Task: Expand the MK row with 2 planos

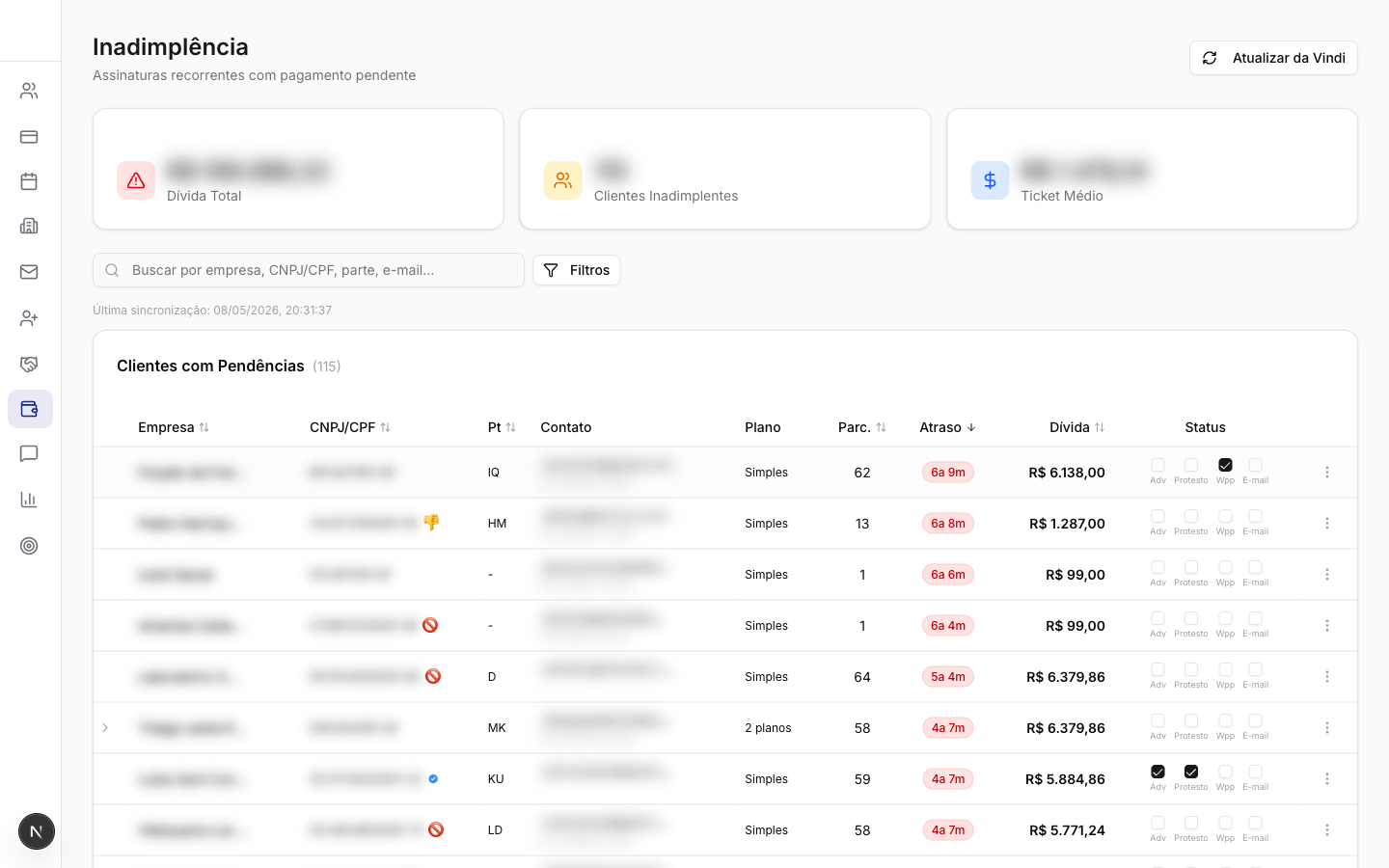Action: (x=105, y=728)
